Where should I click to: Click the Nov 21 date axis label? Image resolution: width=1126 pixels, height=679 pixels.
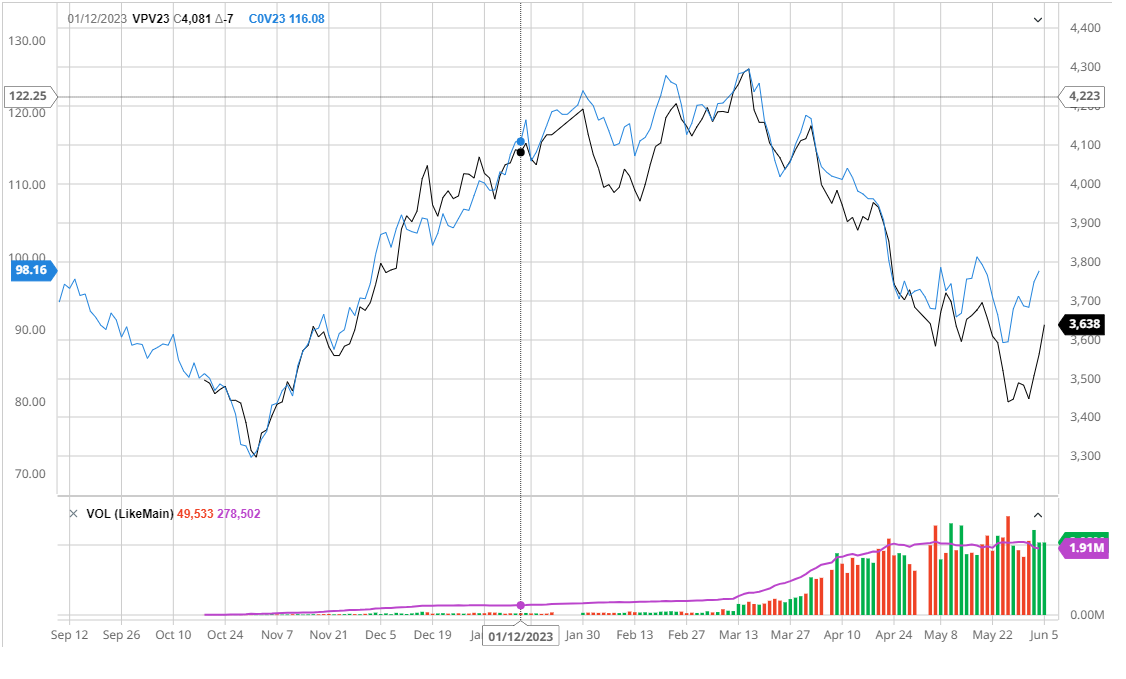pos(329,635)
